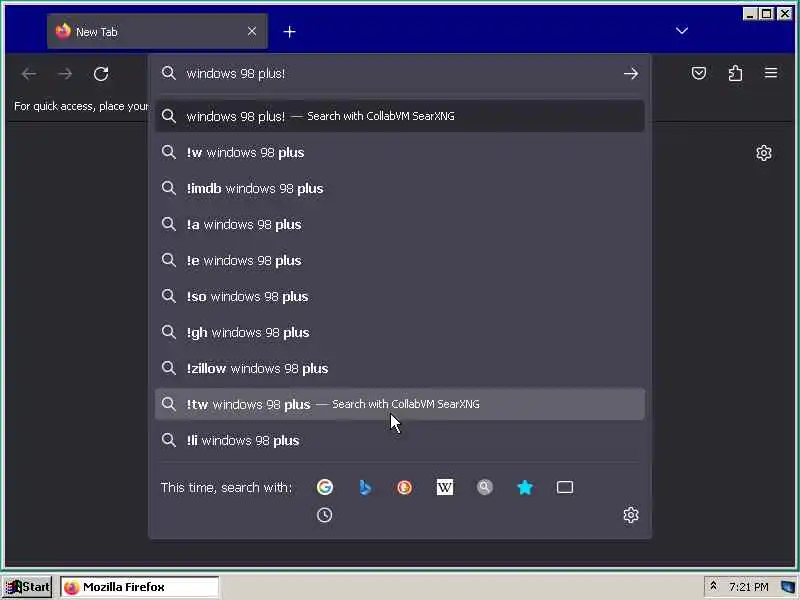Open search settings gear in dropdown
Viewport: 800px width, 600px height.
[631, 515]
